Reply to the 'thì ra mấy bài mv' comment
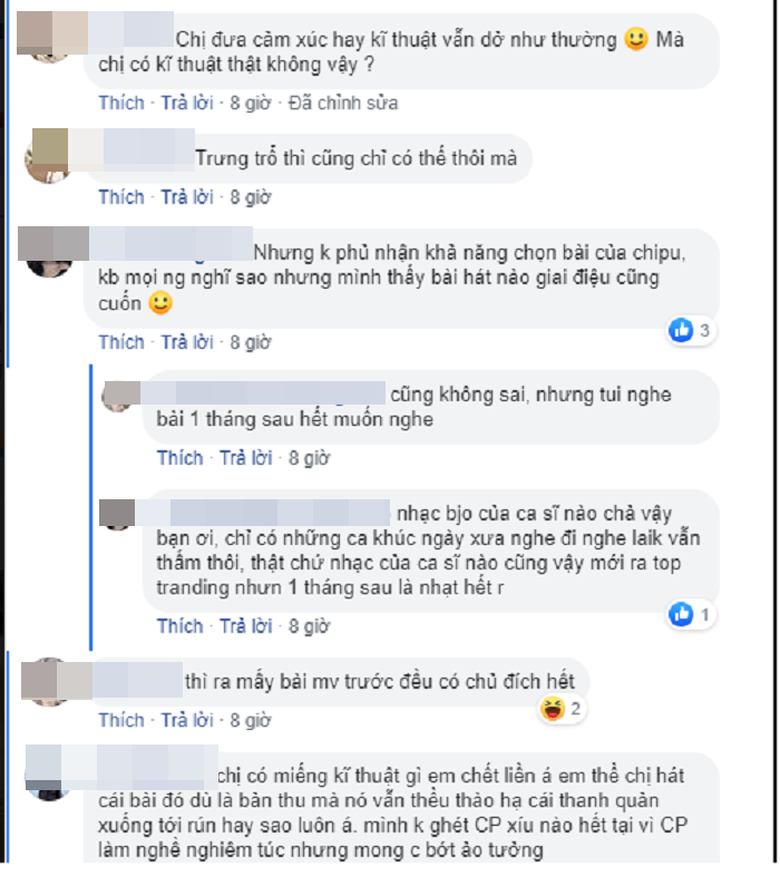The image size is (780, 886). click(187, 720)
